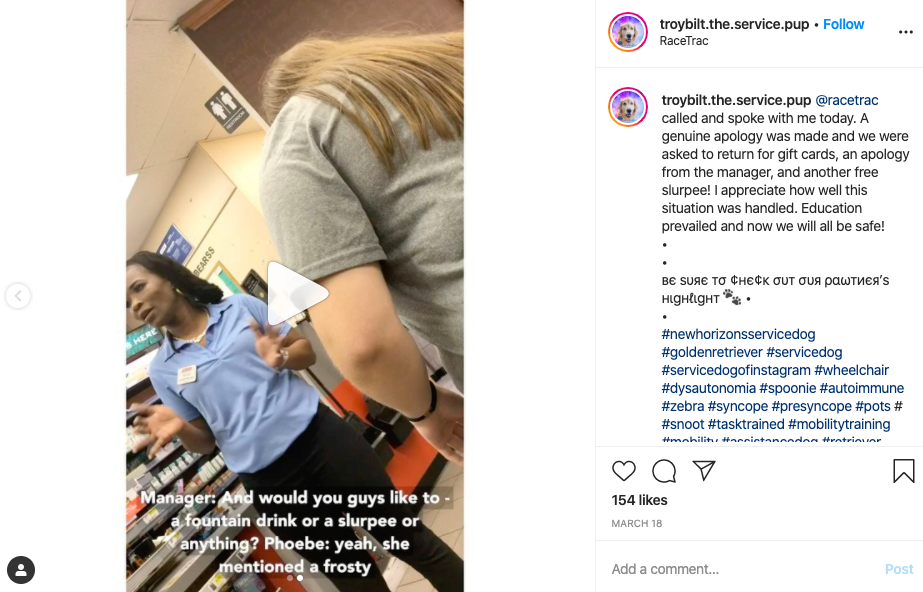
Task: Click the Post comment button
Action: pos(899,569)
